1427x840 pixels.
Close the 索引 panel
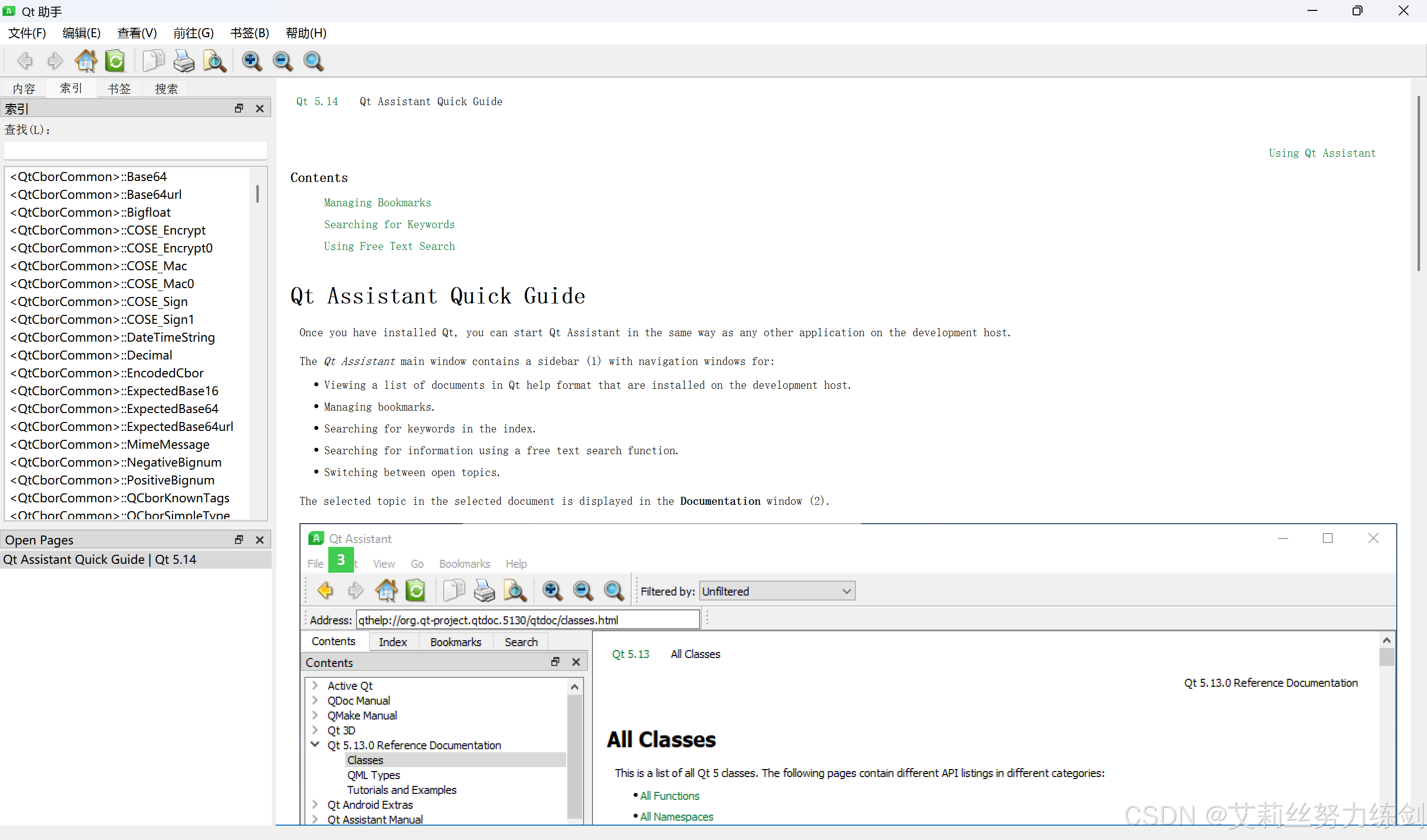pyautogui.click(x=259, y=108)
